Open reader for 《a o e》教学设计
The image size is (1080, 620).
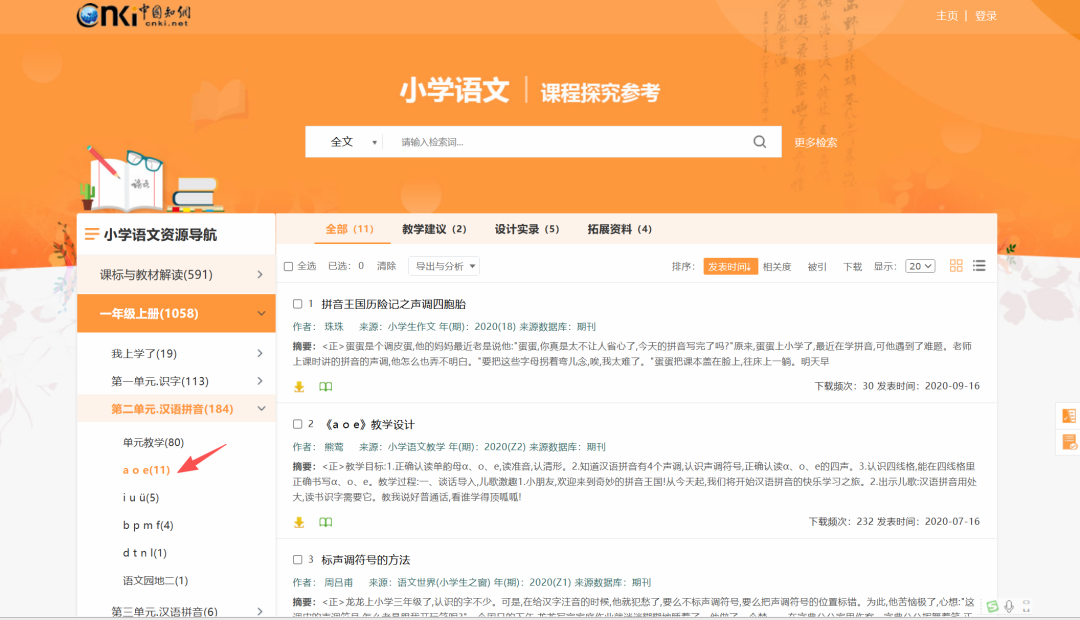pos(326,522)
